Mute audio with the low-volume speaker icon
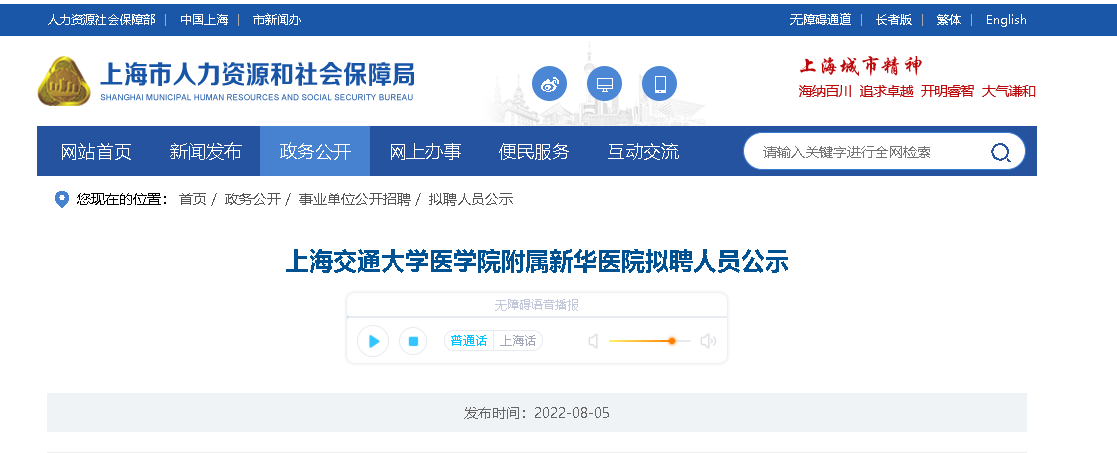 click(593, 341)
